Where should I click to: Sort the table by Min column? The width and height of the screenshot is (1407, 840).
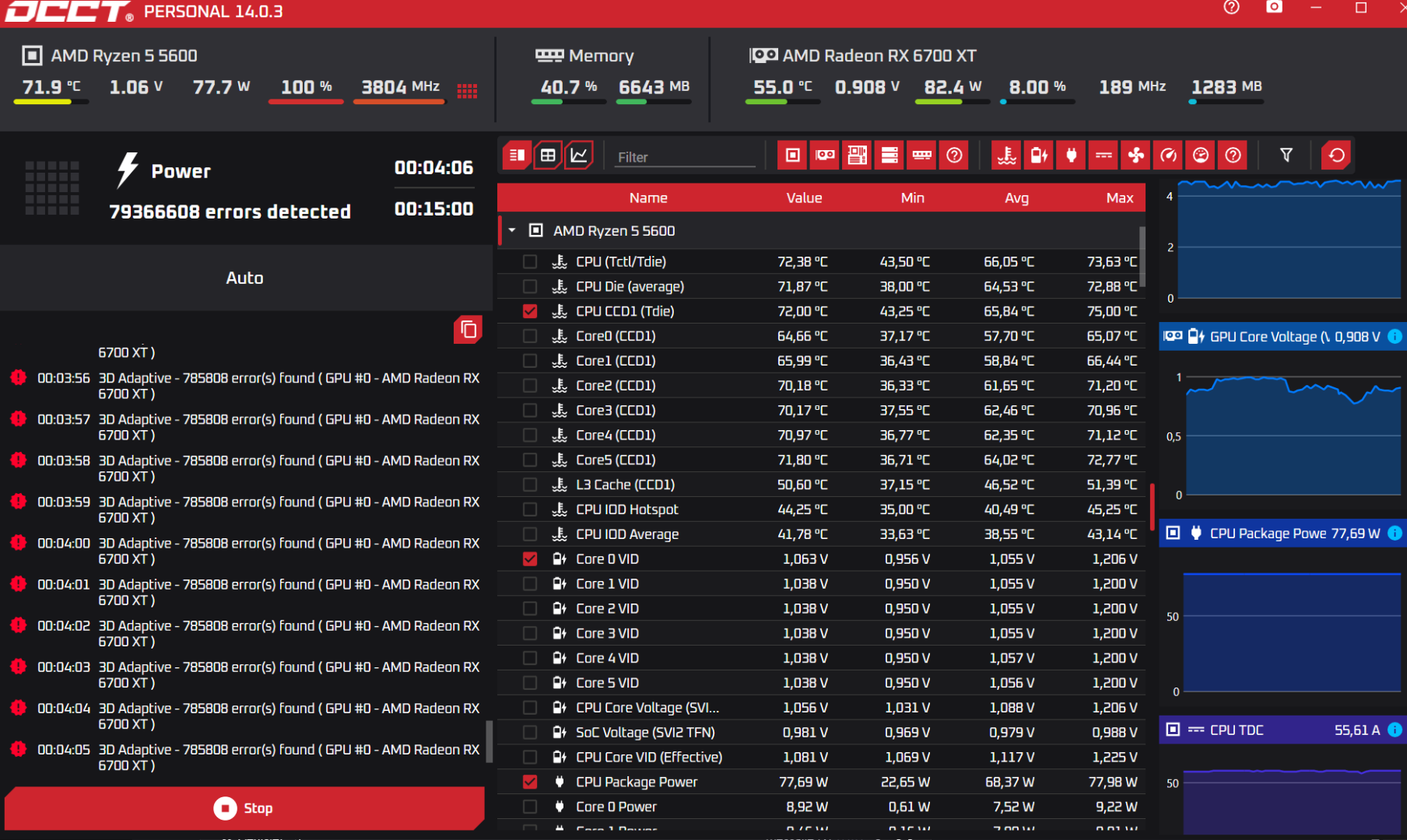click(912, 198)
